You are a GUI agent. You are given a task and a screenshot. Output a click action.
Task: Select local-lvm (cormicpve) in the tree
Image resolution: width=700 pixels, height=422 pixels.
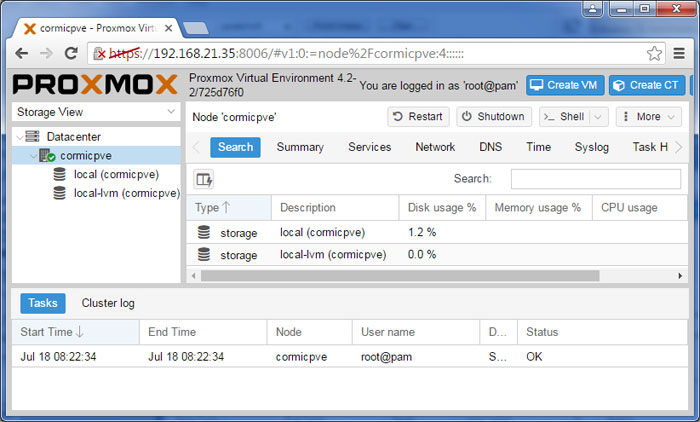click(127, 193)
